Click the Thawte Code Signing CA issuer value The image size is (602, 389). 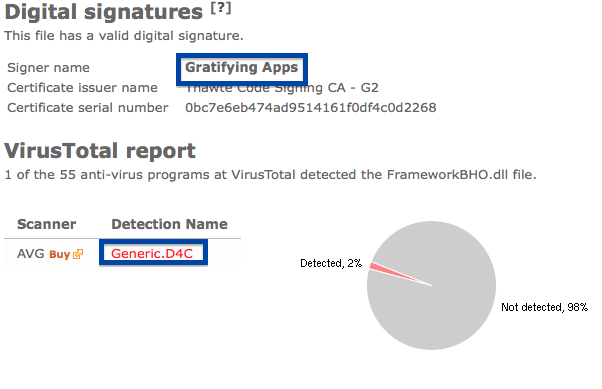click(282, 88)
